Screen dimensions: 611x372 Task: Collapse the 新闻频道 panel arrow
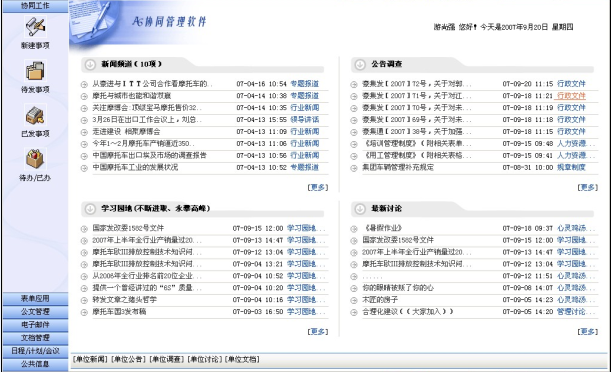click(x=90, y=64)
